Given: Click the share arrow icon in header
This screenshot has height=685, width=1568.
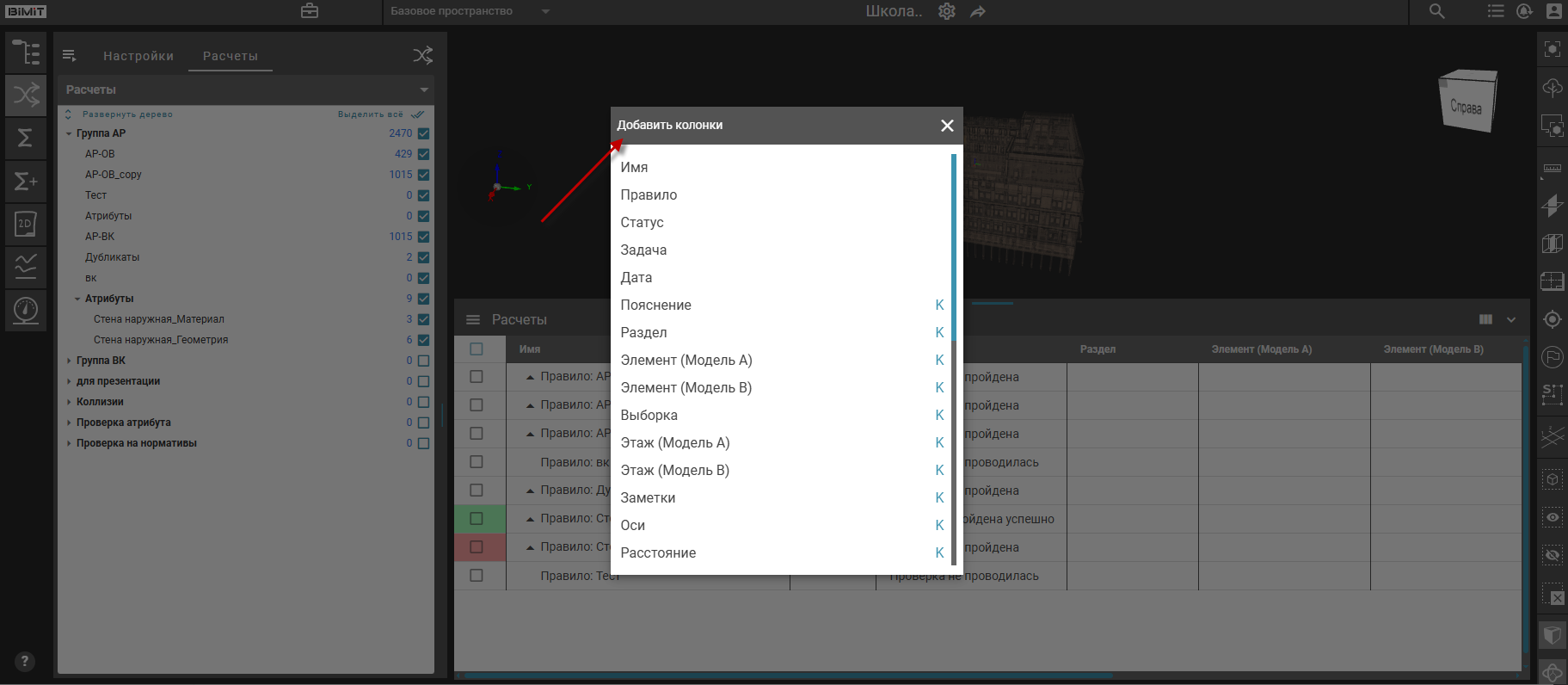Looking at the screenshot, I should [978, 11].
